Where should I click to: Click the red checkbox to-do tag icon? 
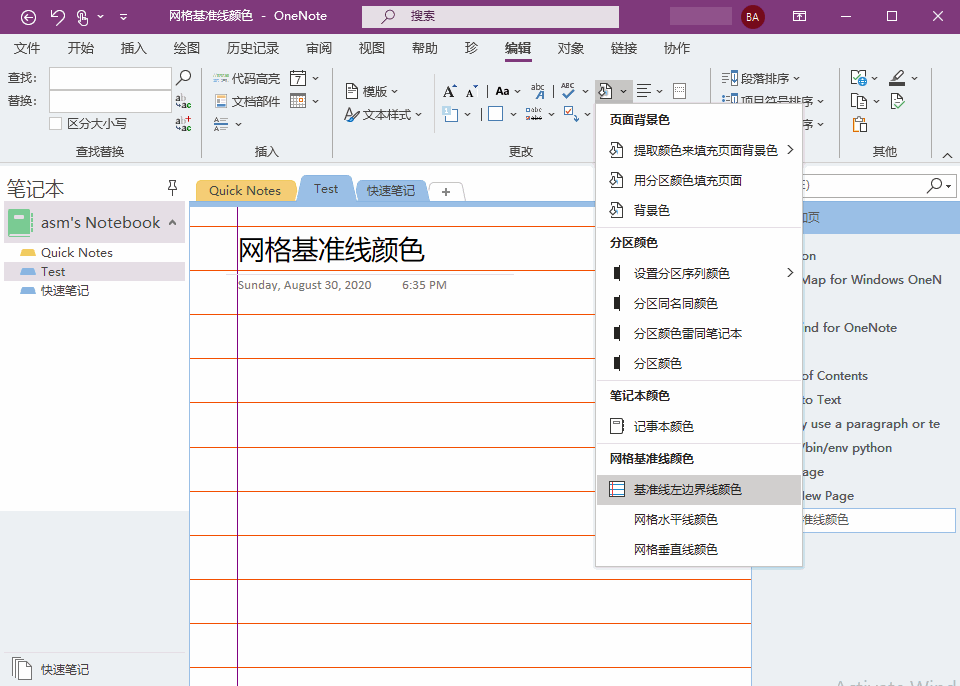[x=571, y=114]
